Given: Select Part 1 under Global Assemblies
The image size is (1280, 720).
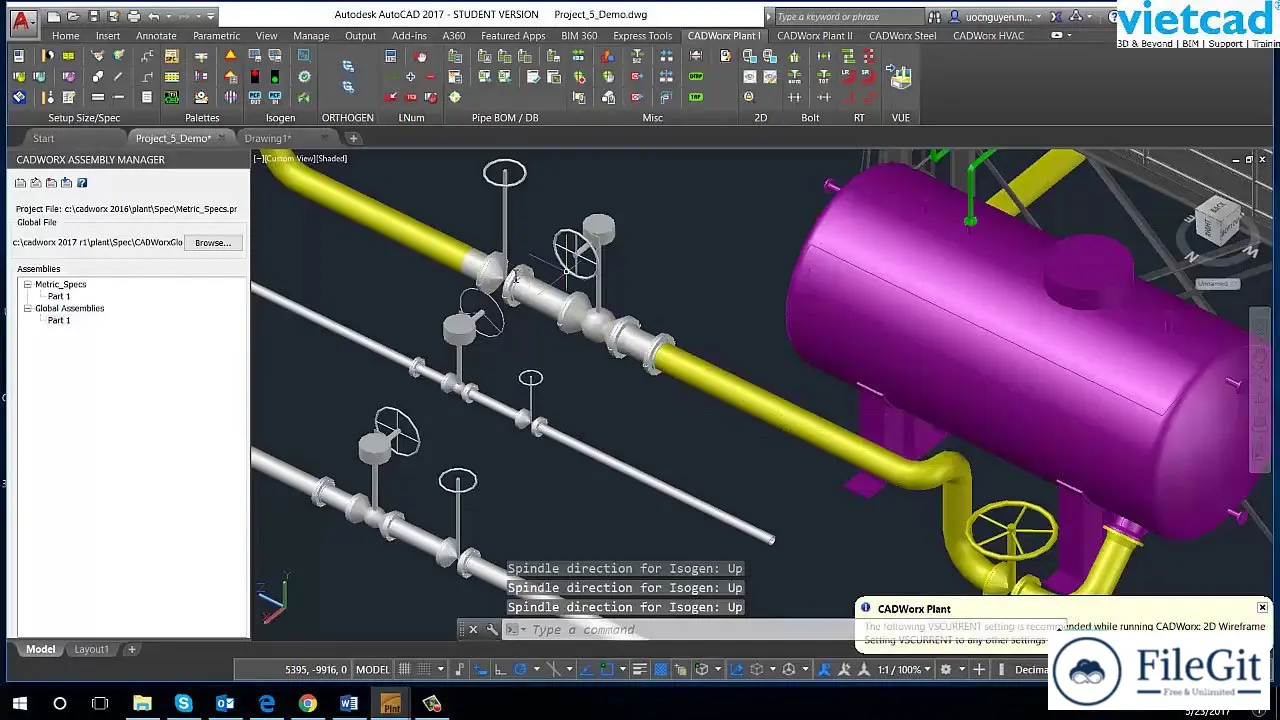Looking at the screenshot, I should (59, 320).
